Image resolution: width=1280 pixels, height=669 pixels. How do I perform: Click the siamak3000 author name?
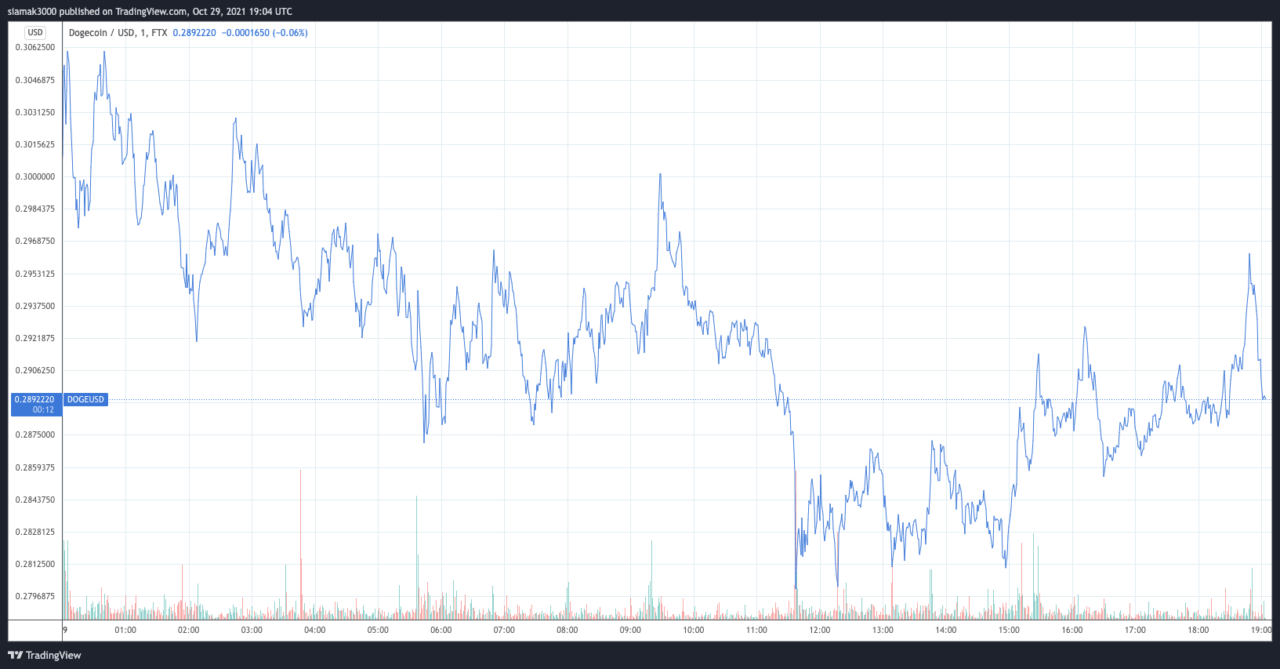click(x=34, y=10)
